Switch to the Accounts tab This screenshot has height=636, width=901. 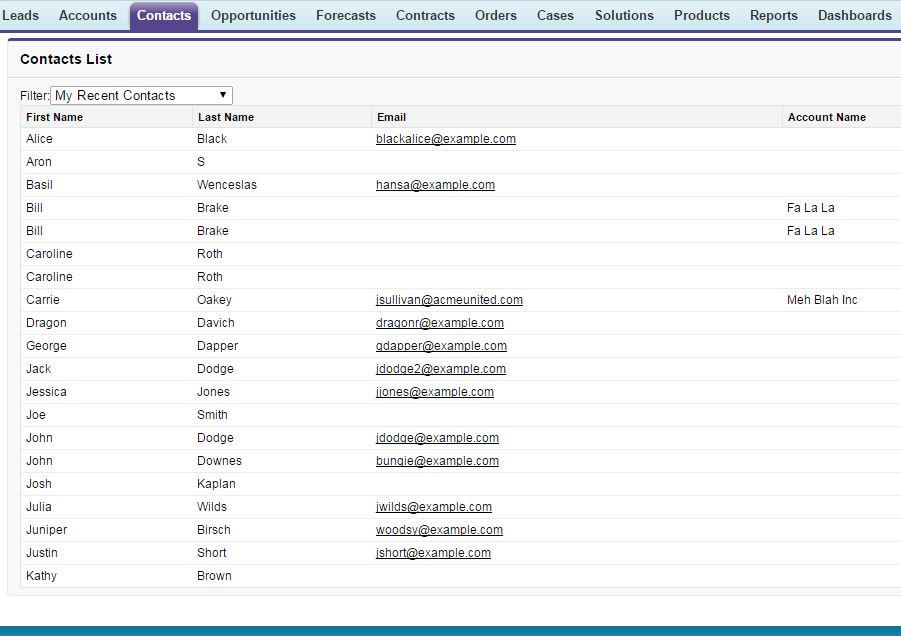(88, 15)
